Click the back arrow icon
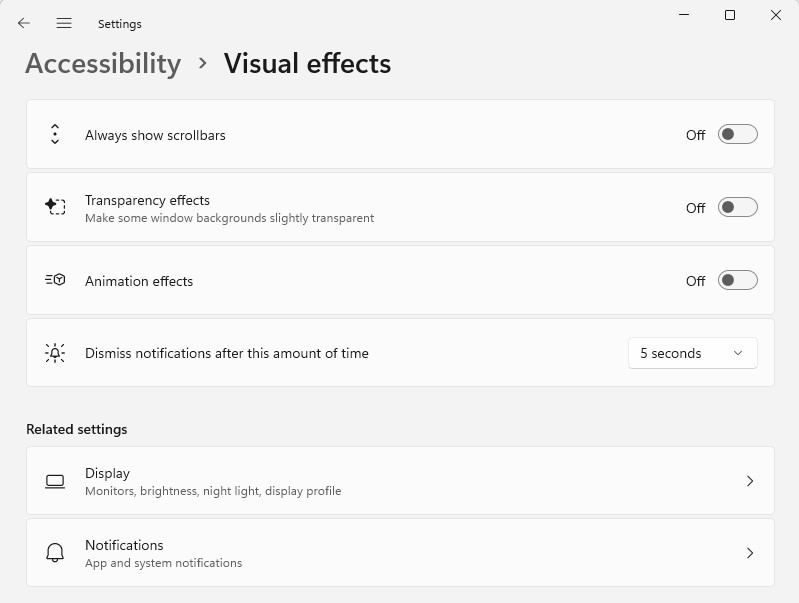Screen dimensions: 799x603 (24, 23)
